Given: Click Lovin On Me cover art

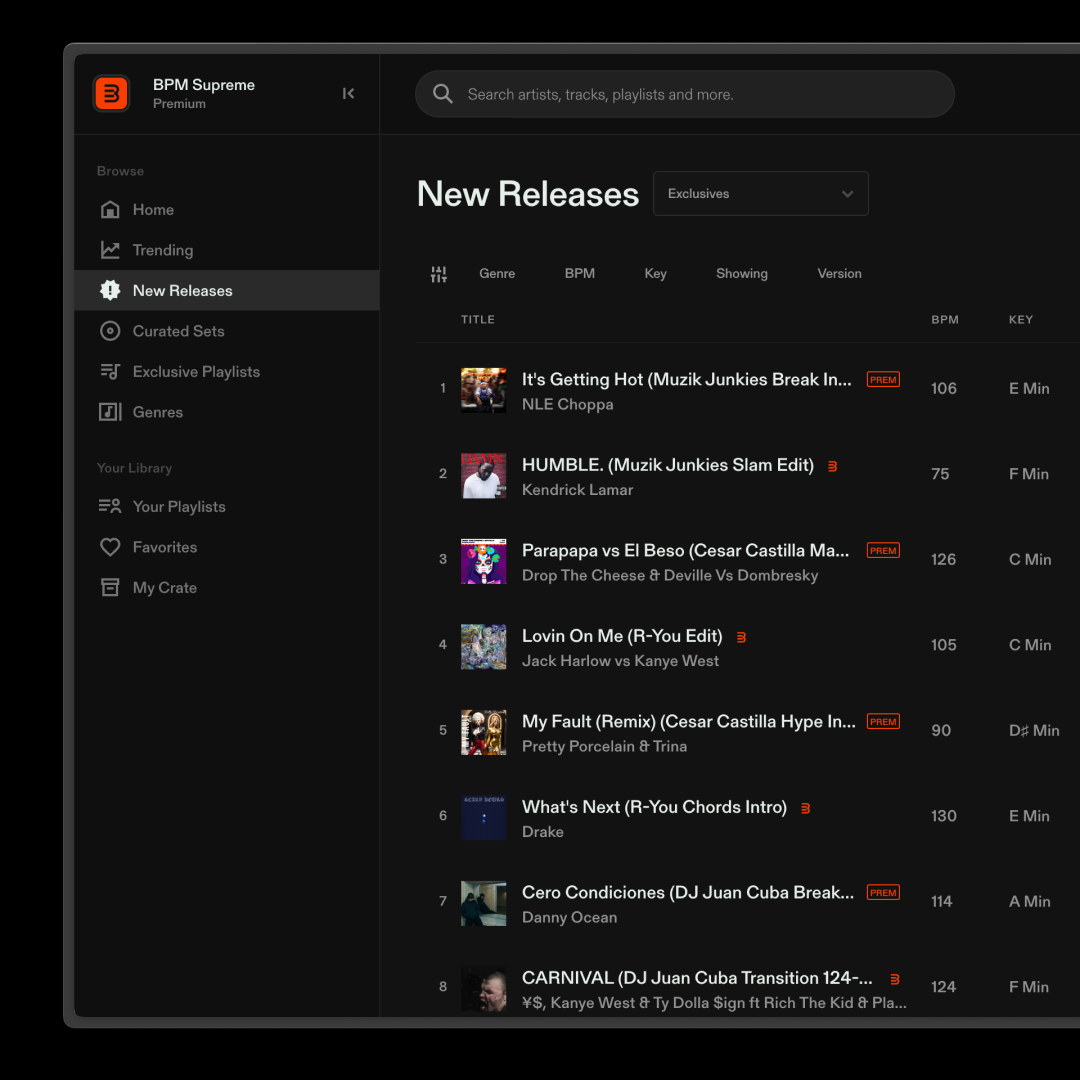Looking at the screenshot, I should 484,646.
